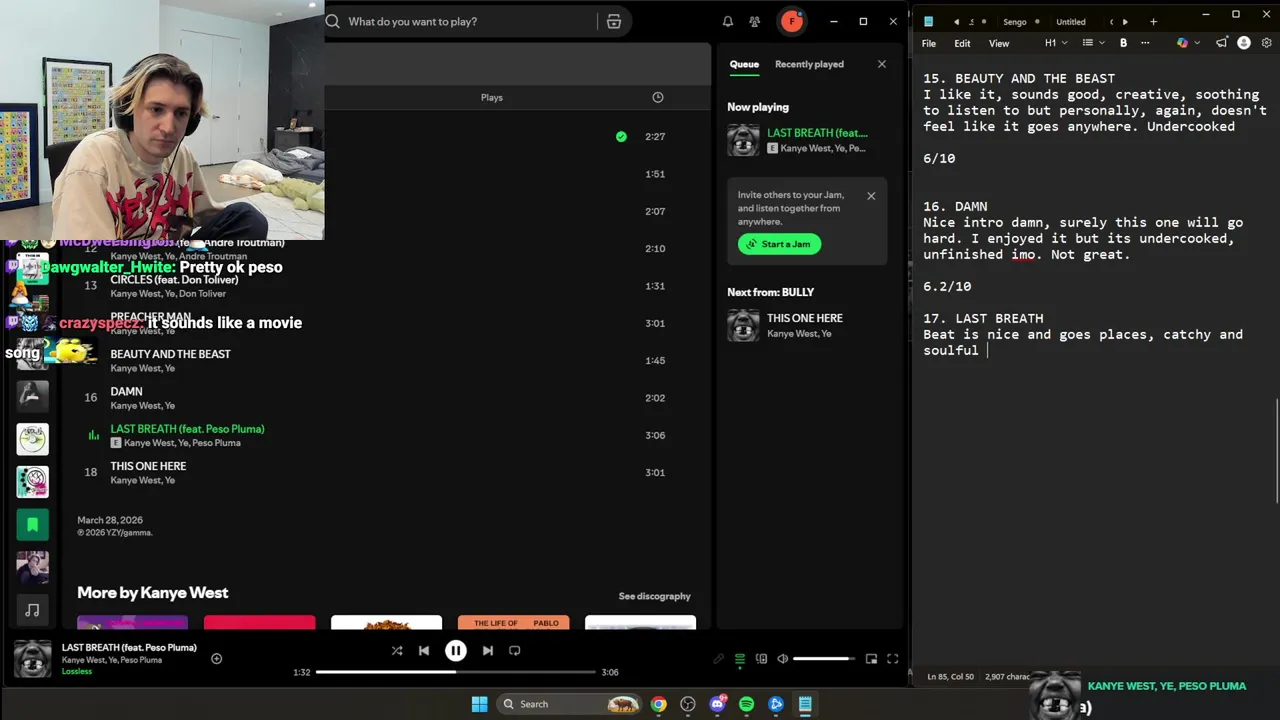Click the Notepad vertical scrollbar

1276,453
